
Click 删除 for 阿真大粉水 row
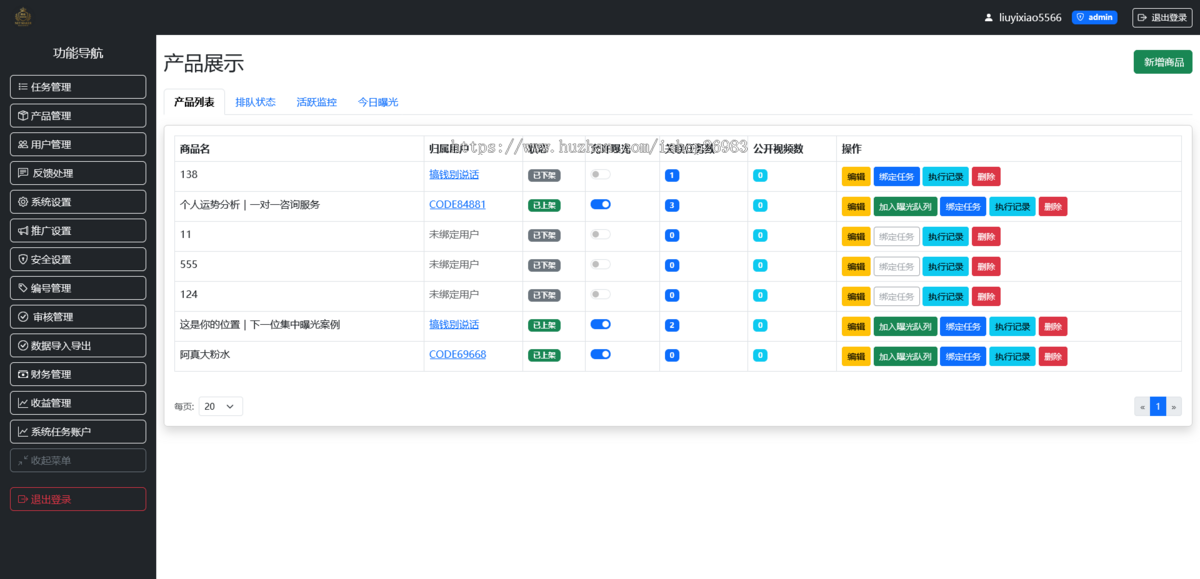(x=1053, y=356)
